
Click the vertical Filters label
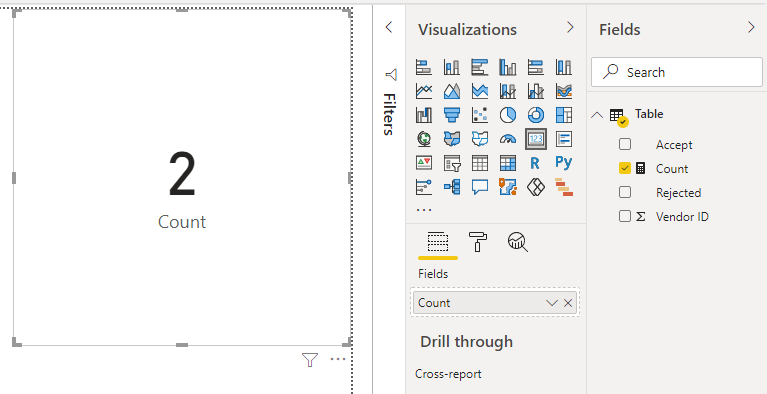point(389,114)
